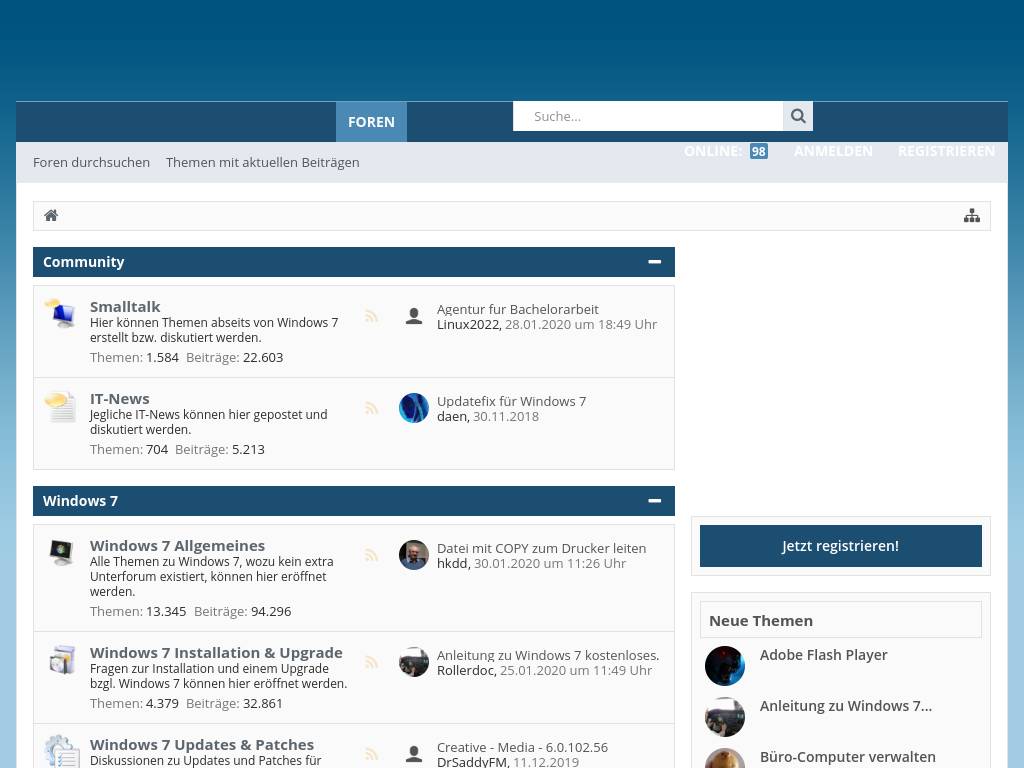1024x768 pixels.
Task: Open the sitemap icon in breadcrumb bar
Action: tap(971, 216)
